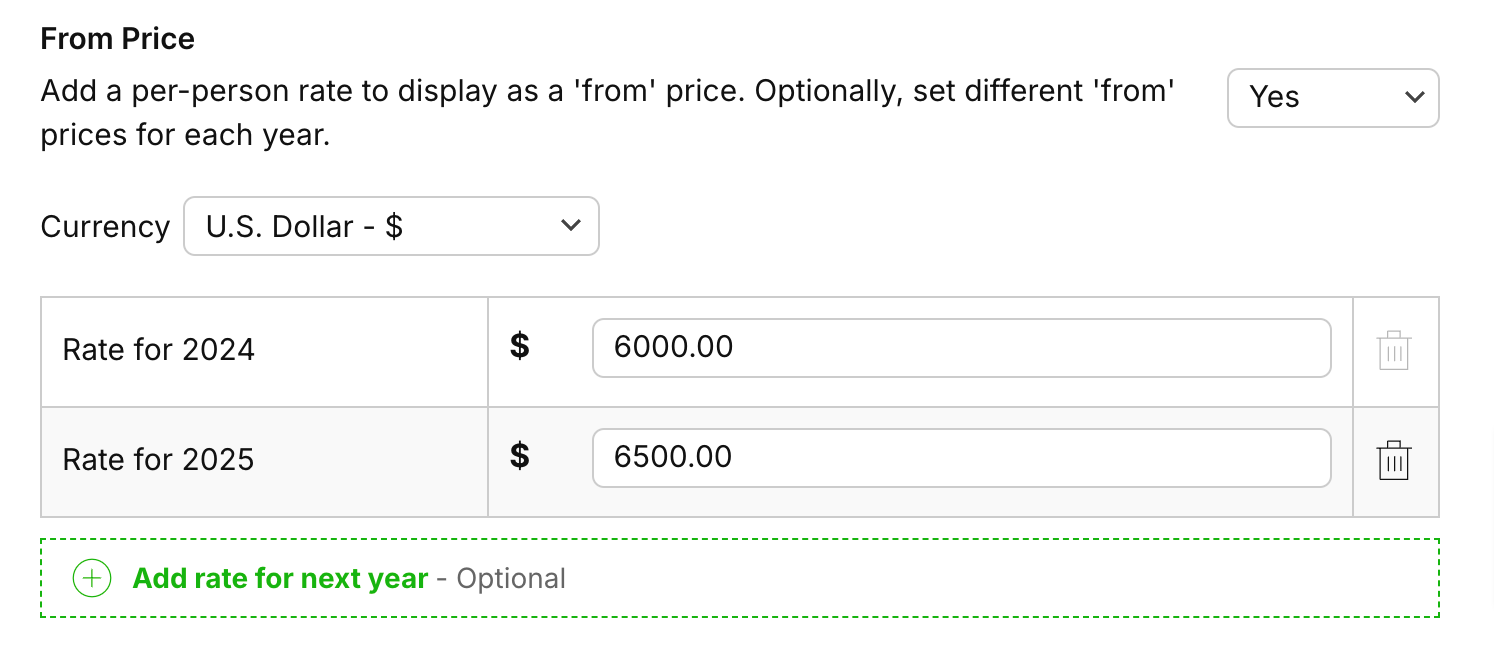The width and height of the screenshot is (1494, 660).
Task: Click the greyed trash icon for 2024
Action: (x=1394, y=351)
